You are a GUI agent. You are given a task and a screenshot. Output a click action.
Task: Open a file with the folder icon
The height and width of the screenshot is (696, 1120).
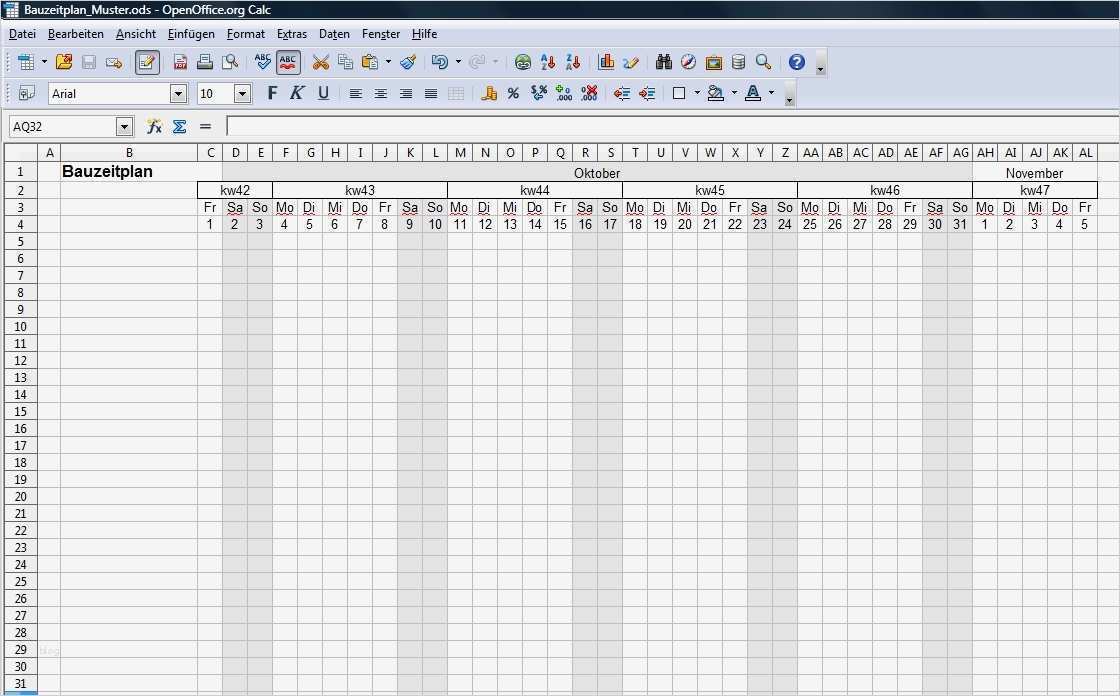tap(64, 62)
